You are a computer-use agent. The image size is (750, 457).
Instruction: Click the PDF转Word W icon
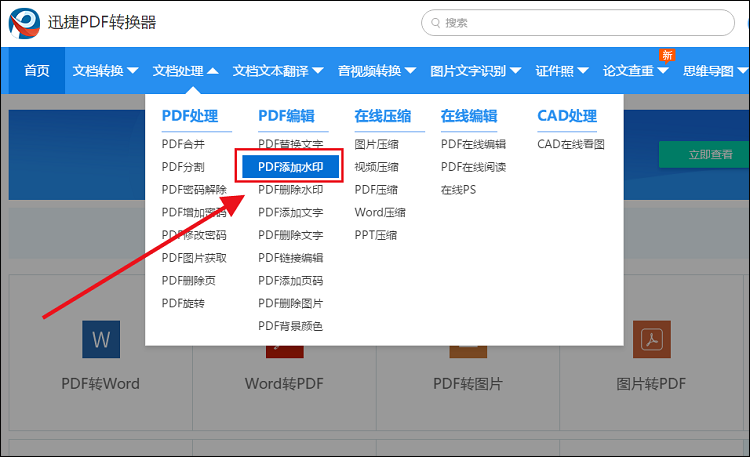coord(101,339)
